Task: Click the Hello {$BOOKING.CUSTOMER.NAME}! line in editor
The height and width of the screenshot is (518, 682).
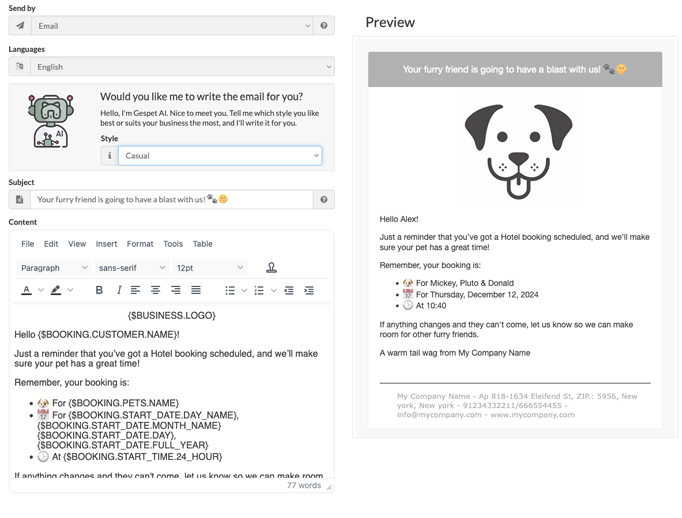Action: pos(97,334)
